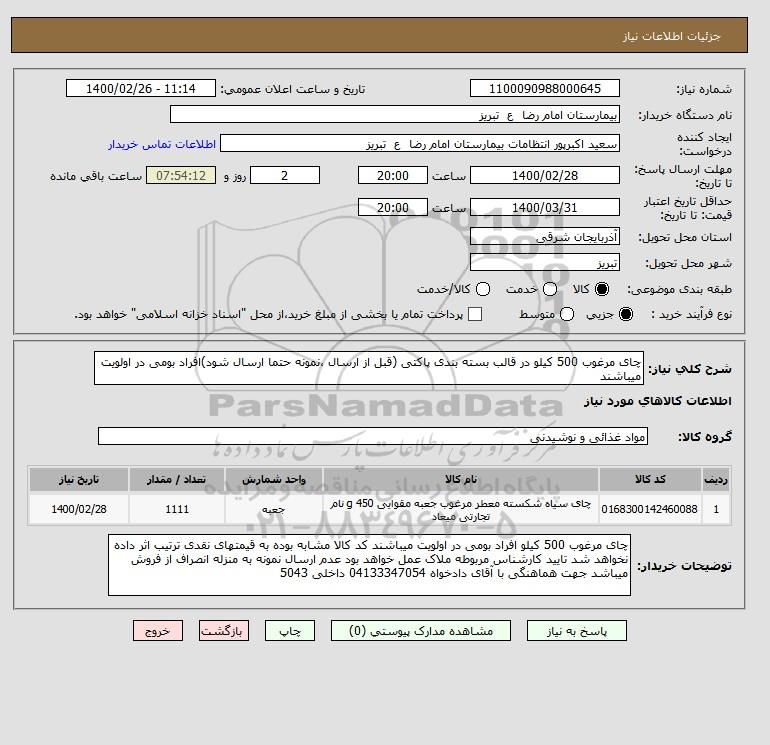Click the delivery province field آذربایجان شرقی
Image resolution: width=770 pixels, height=745 pixels.
[545, 237]
